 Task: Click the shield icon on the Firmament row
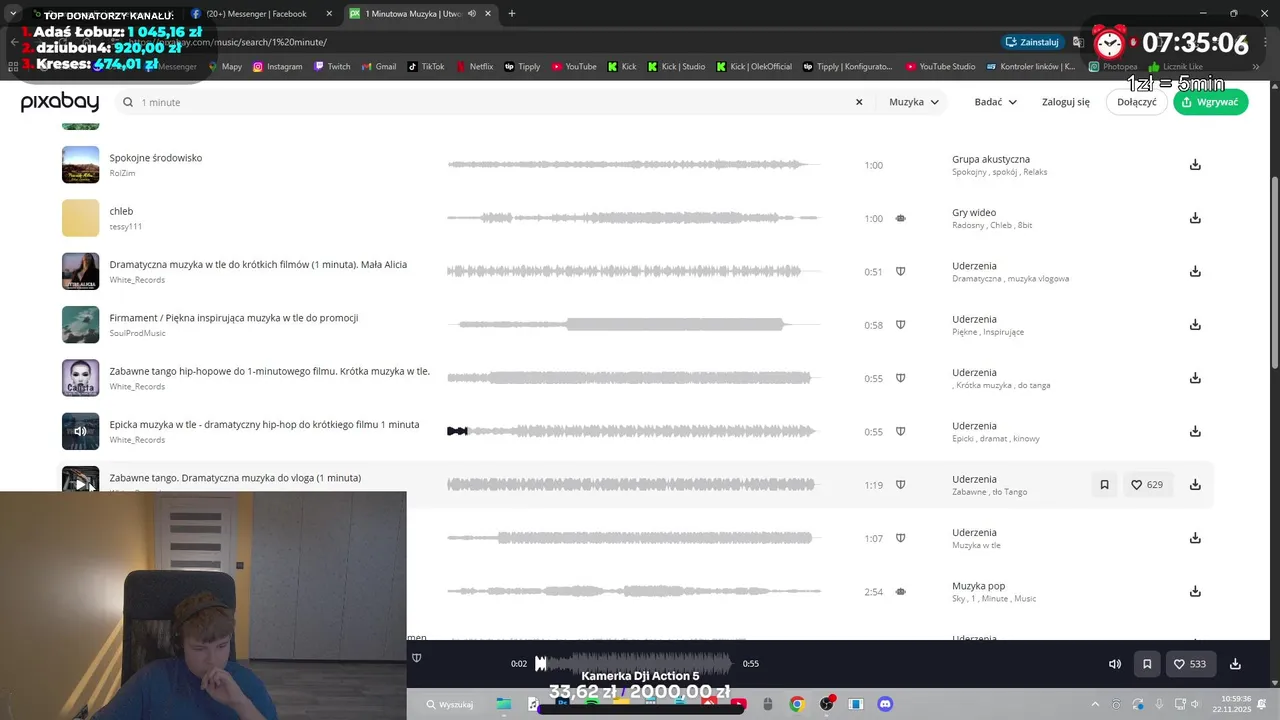[900, 325]
